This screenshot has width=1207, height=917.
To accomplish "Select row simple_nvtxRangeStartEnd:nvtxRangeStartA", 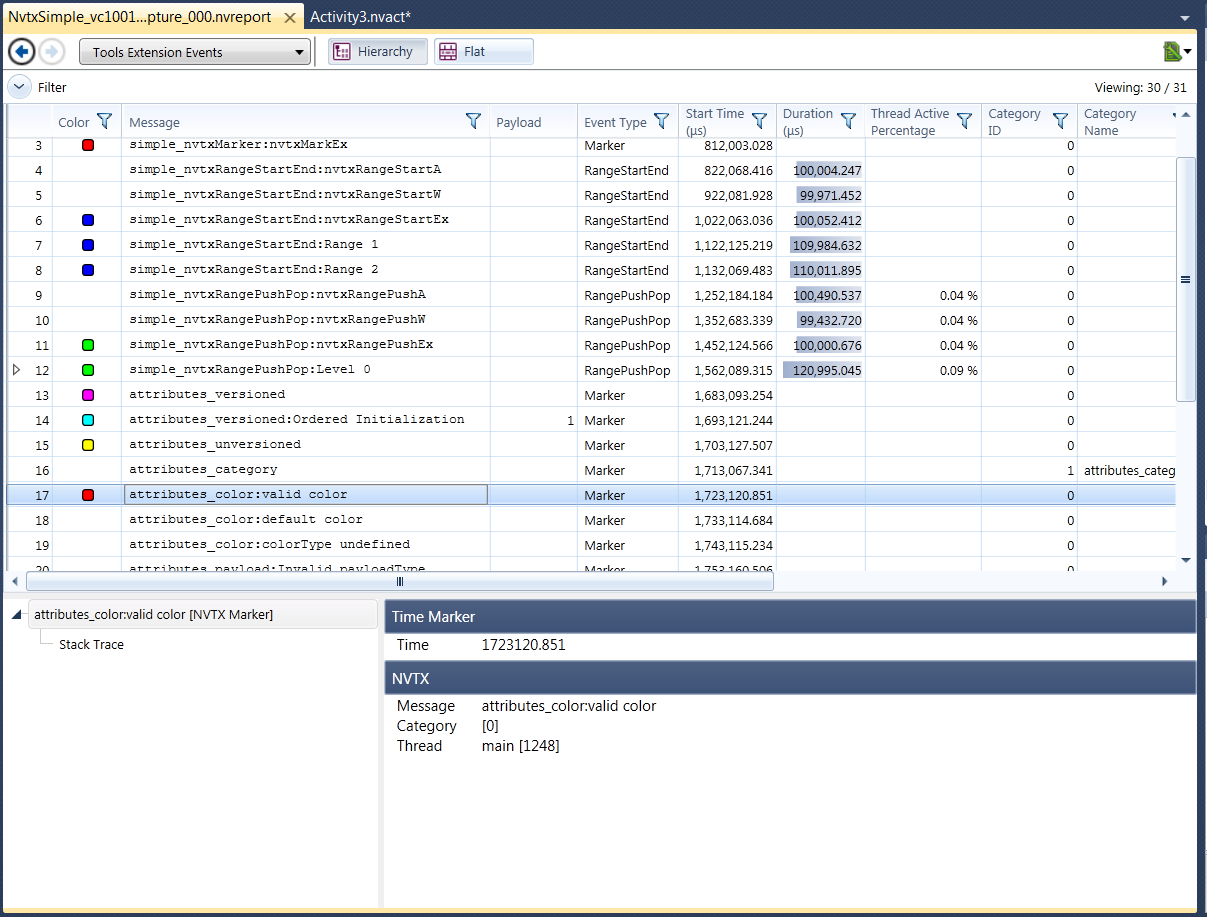I will (591, 170).
